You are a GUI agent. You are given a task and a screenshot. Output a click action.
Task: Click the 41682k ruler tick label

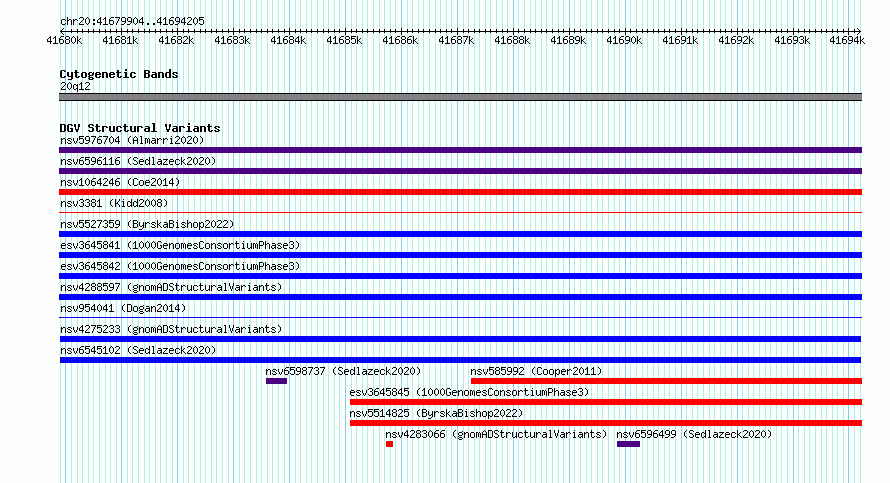pyautogui.click(x=176, y=40)
